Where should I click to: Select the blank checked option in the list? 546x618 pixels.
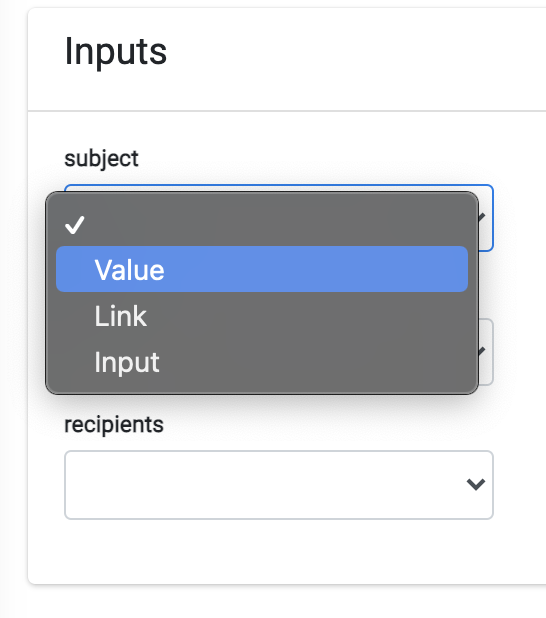[x=262, y=225]
